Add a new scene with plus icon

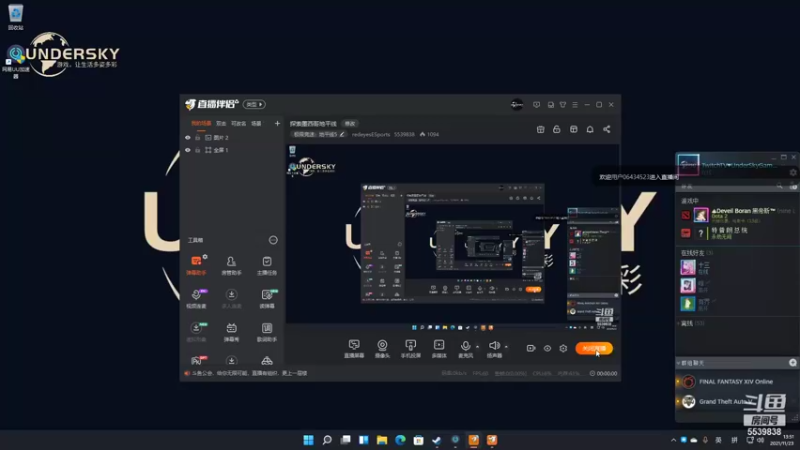tap(277, 123)
